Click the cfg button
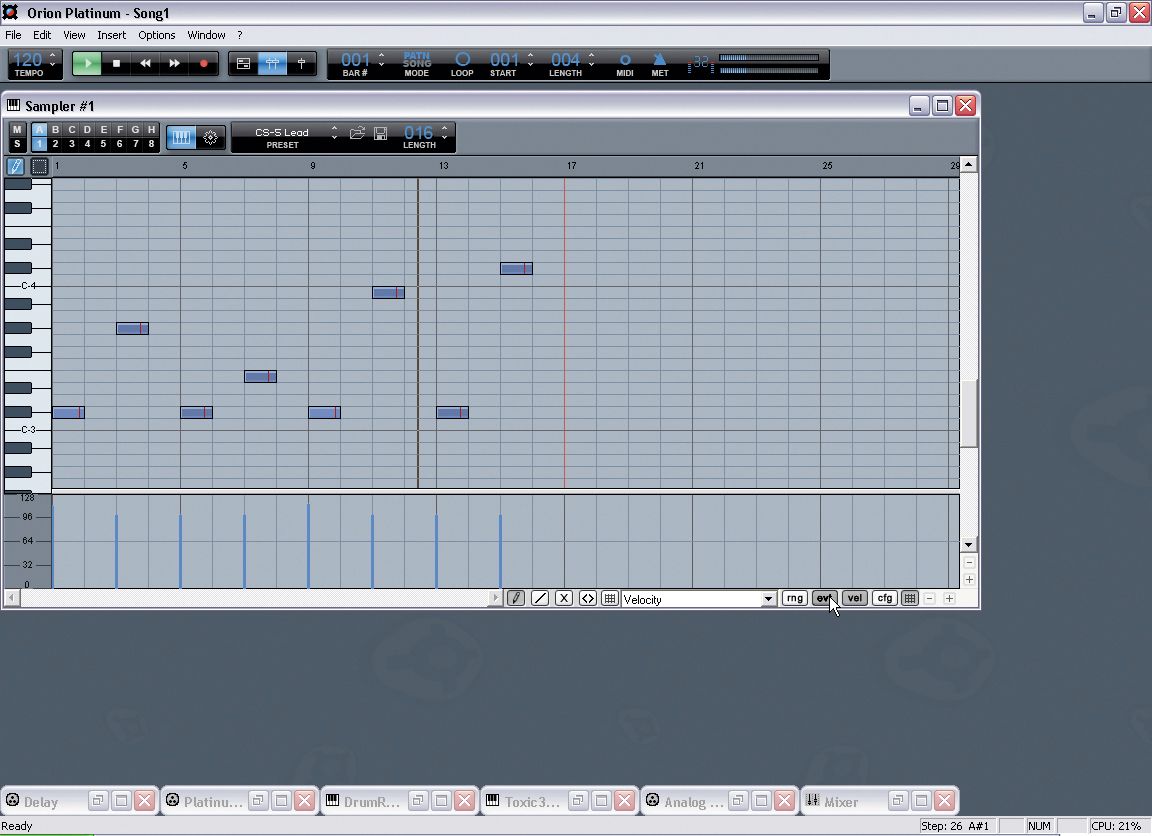This screenshot has height=836, width=1152. point(885,598)
